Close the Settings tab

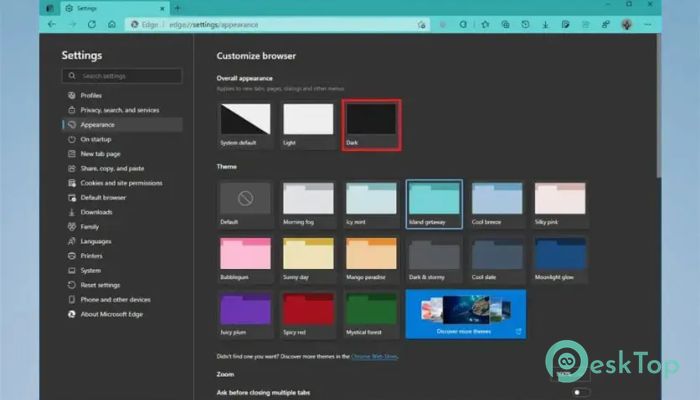(x=162, y=8)
